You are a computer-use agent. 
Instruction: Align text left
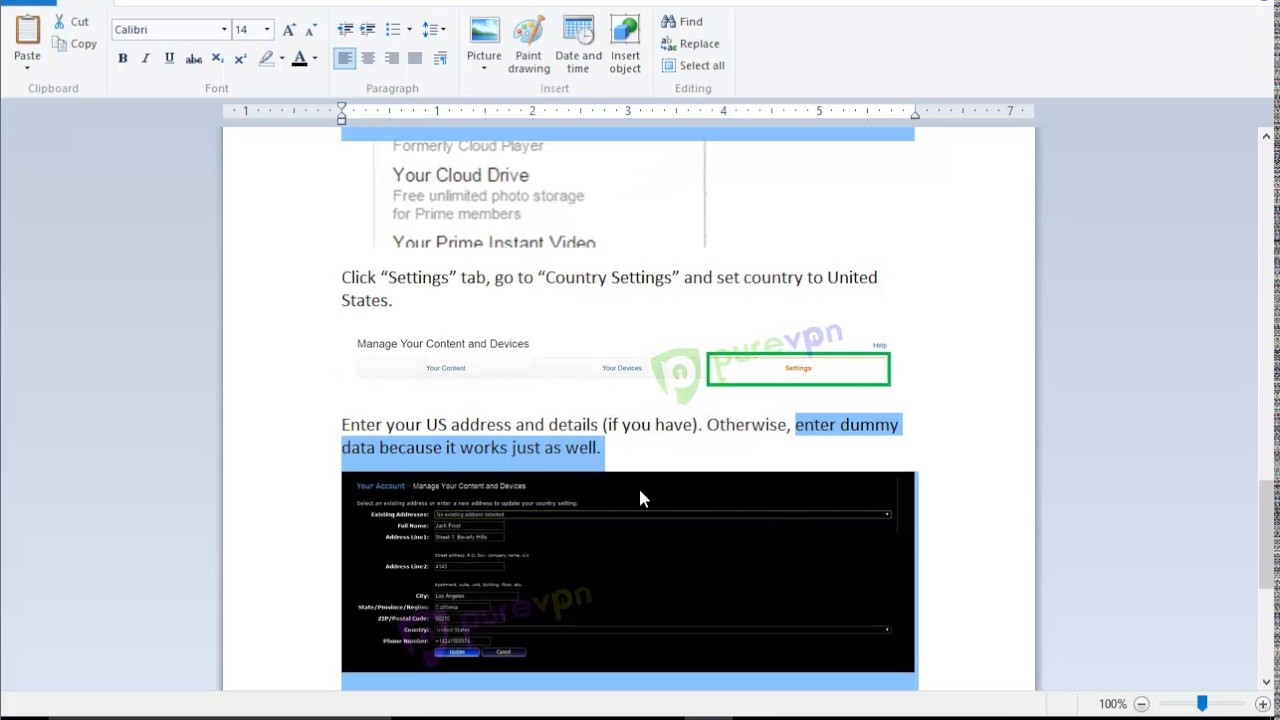[x=345, y=59]
